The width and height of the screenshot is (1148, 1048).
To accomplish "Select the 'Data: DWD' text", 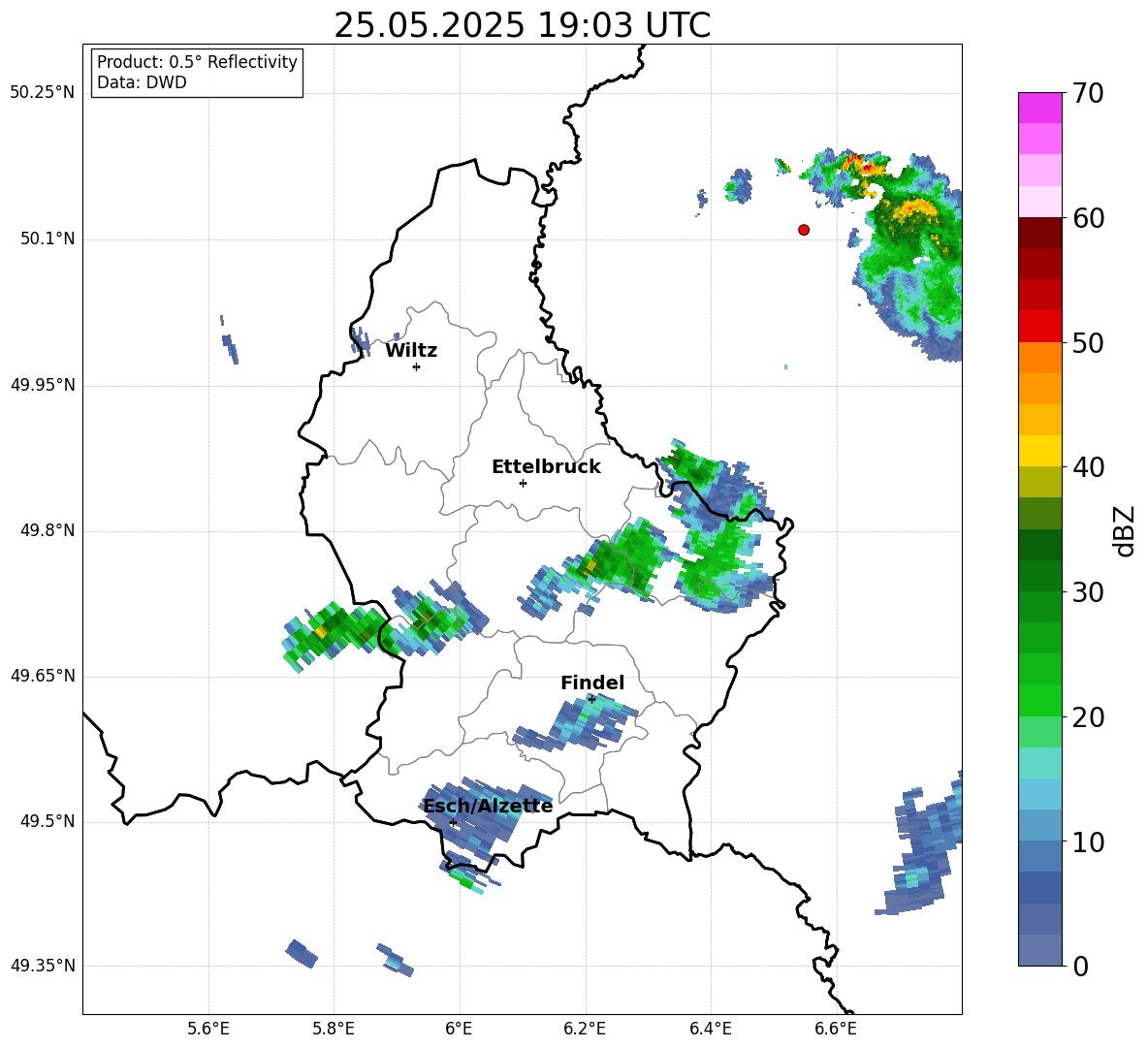I will (142, 82).
